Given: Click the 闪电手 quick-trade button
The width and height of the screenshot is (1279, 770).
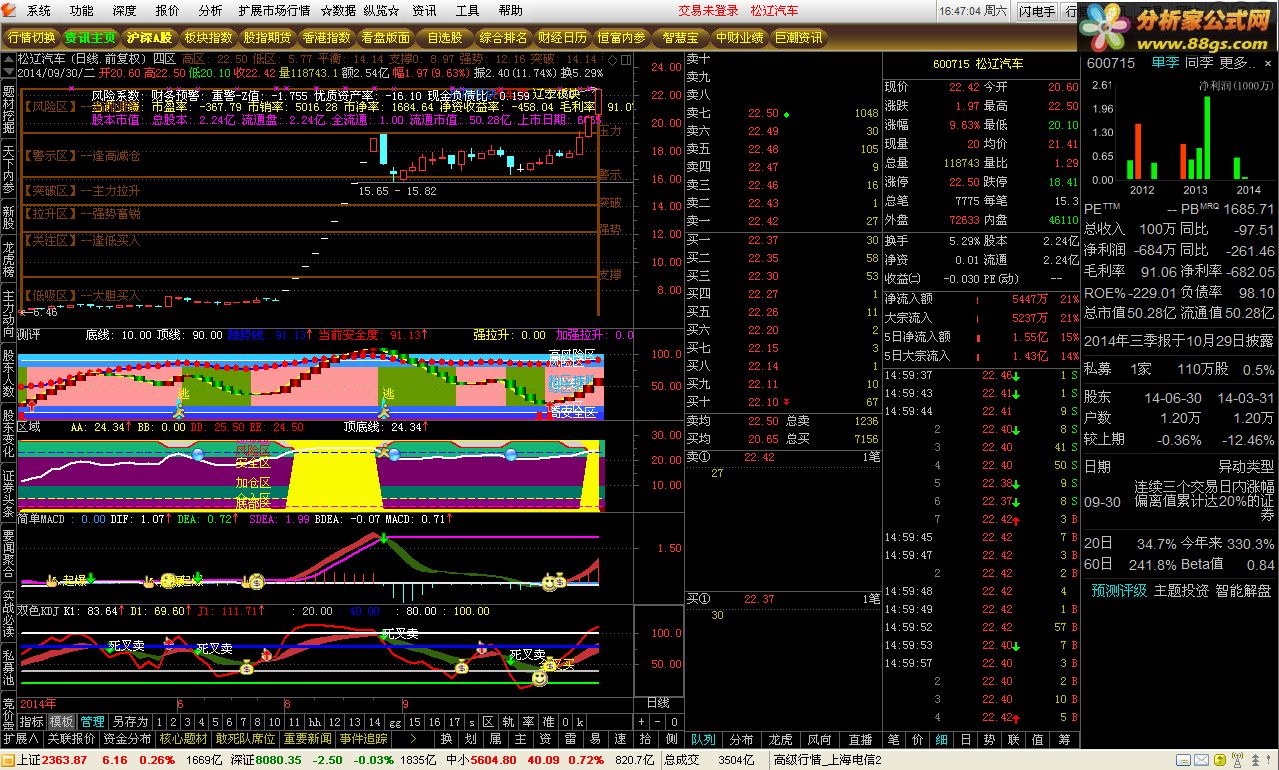Looking at the screenshot, I should tap(1036, 11).
